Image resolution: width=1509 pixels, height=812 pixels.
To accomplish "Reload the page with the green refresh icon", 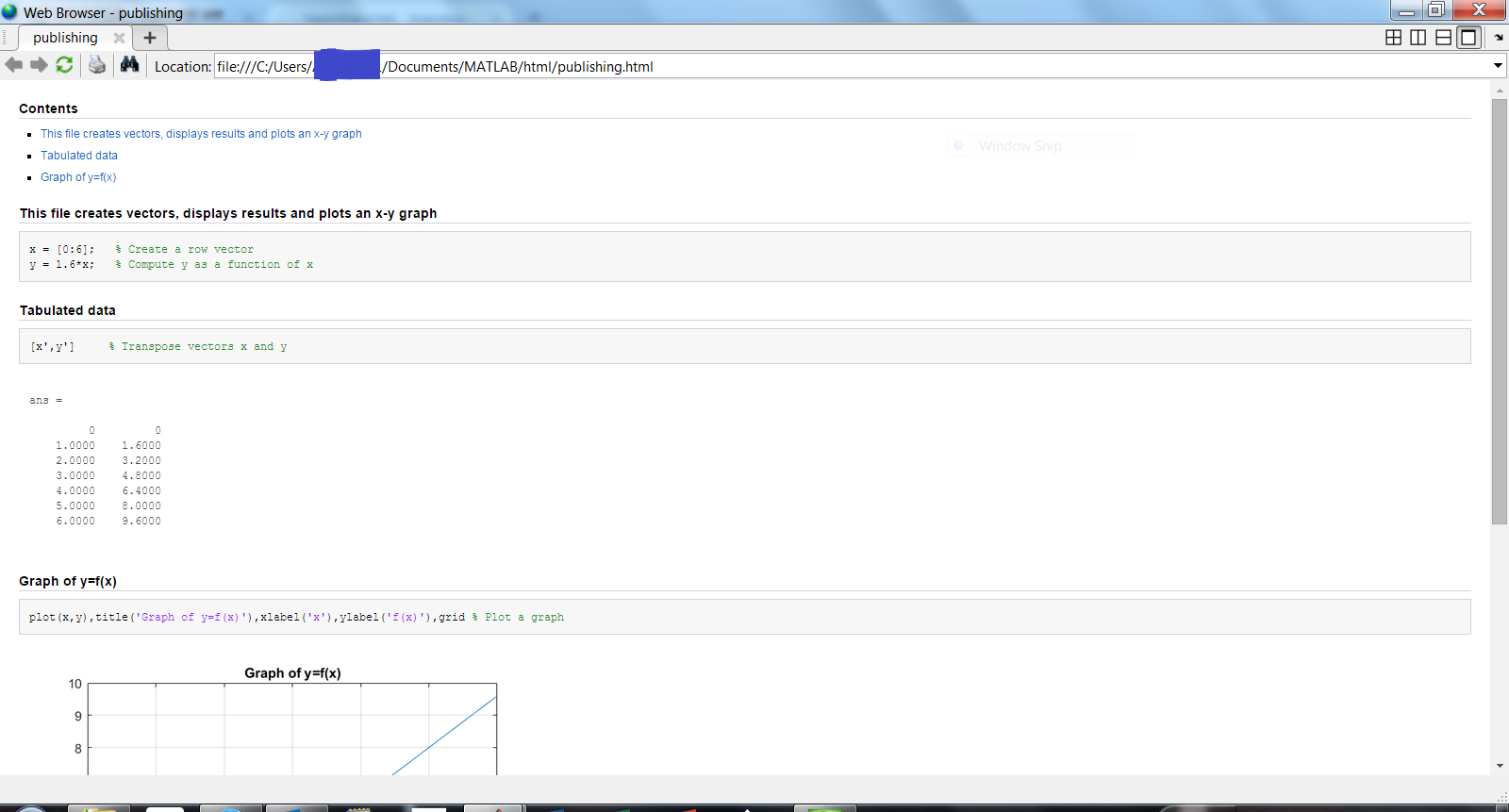I will point(64,65).
